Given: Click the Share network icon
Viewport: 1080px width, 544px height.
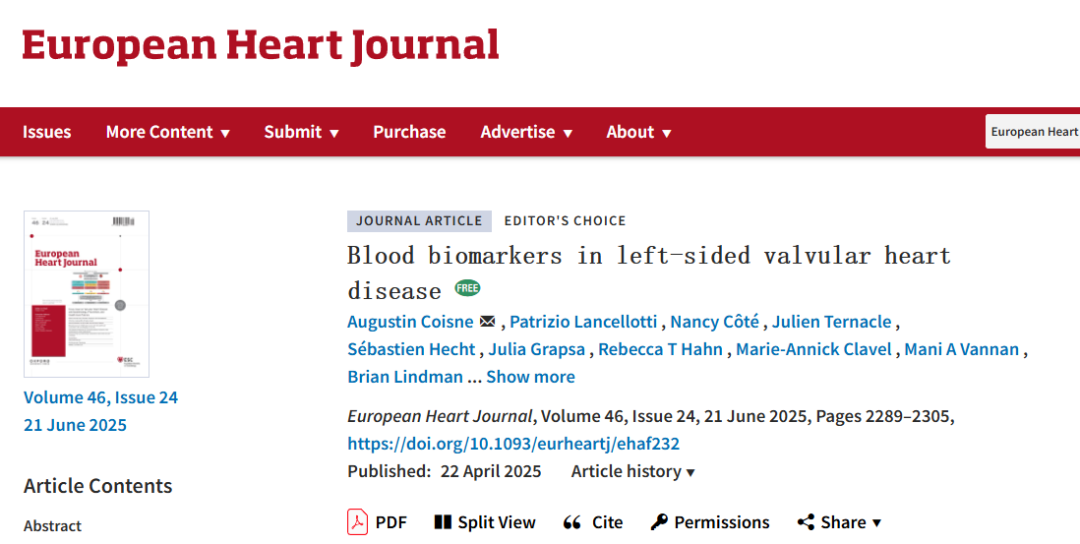Looking at the screenshot, I should [806, 522].
